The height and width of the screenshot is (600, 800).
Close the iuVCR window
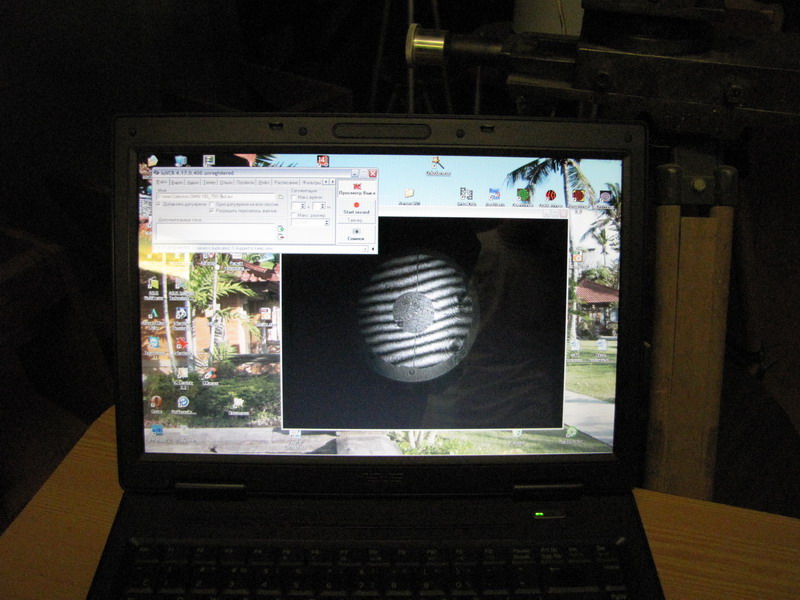[x=373, y=173]
